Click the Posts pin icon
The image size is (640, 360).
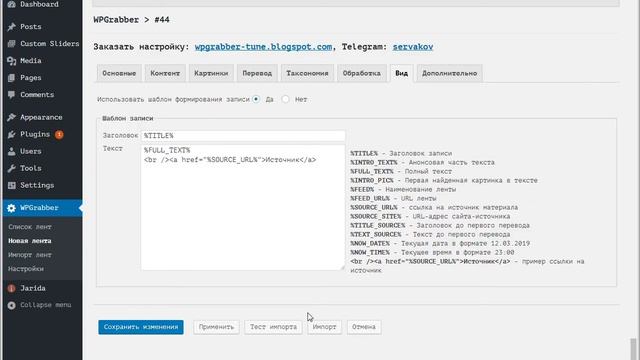pos(11,27)
